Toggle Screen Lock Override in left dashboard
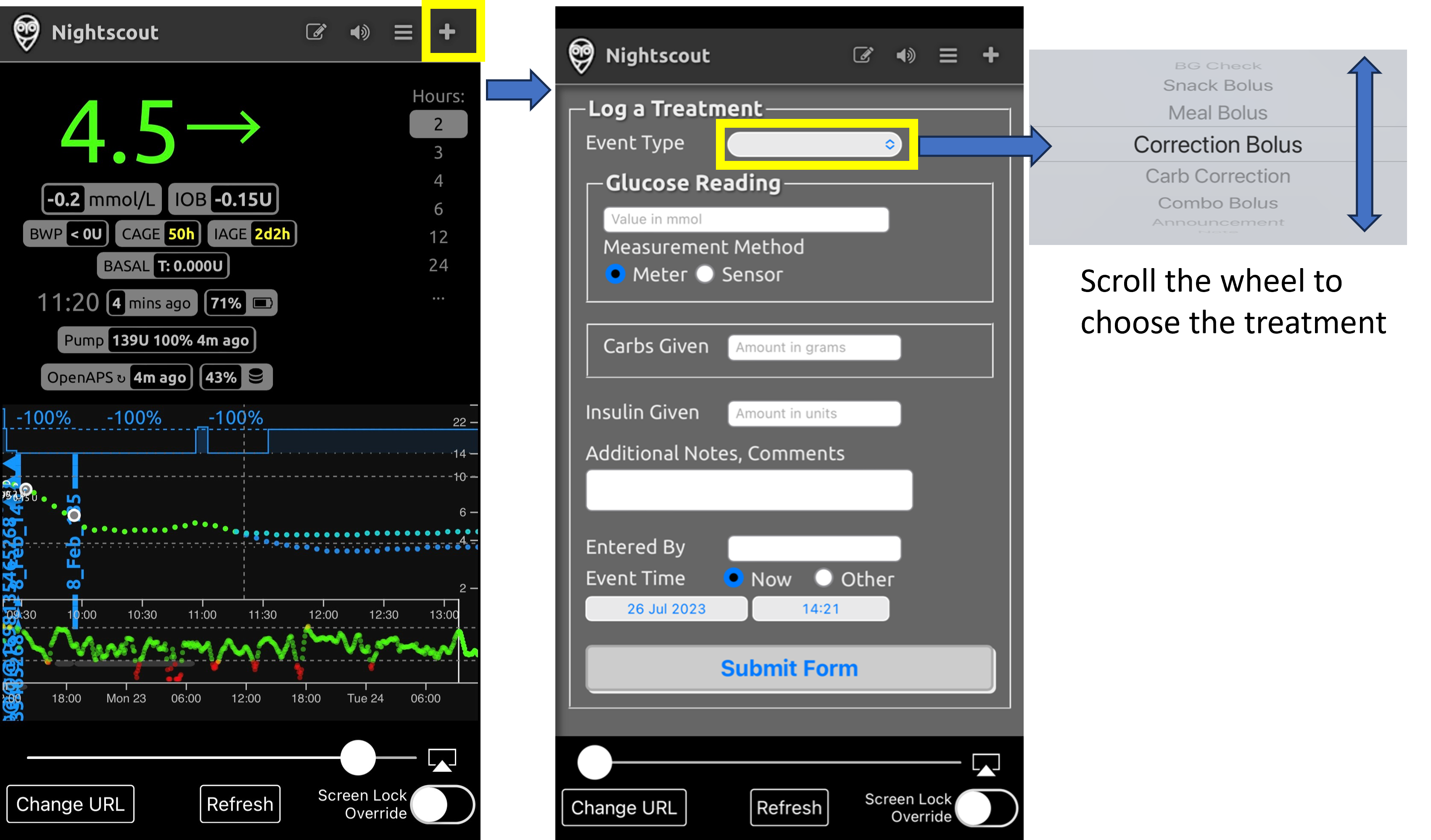This screenshot has width=1431, height=840. (x=443, y=804)
